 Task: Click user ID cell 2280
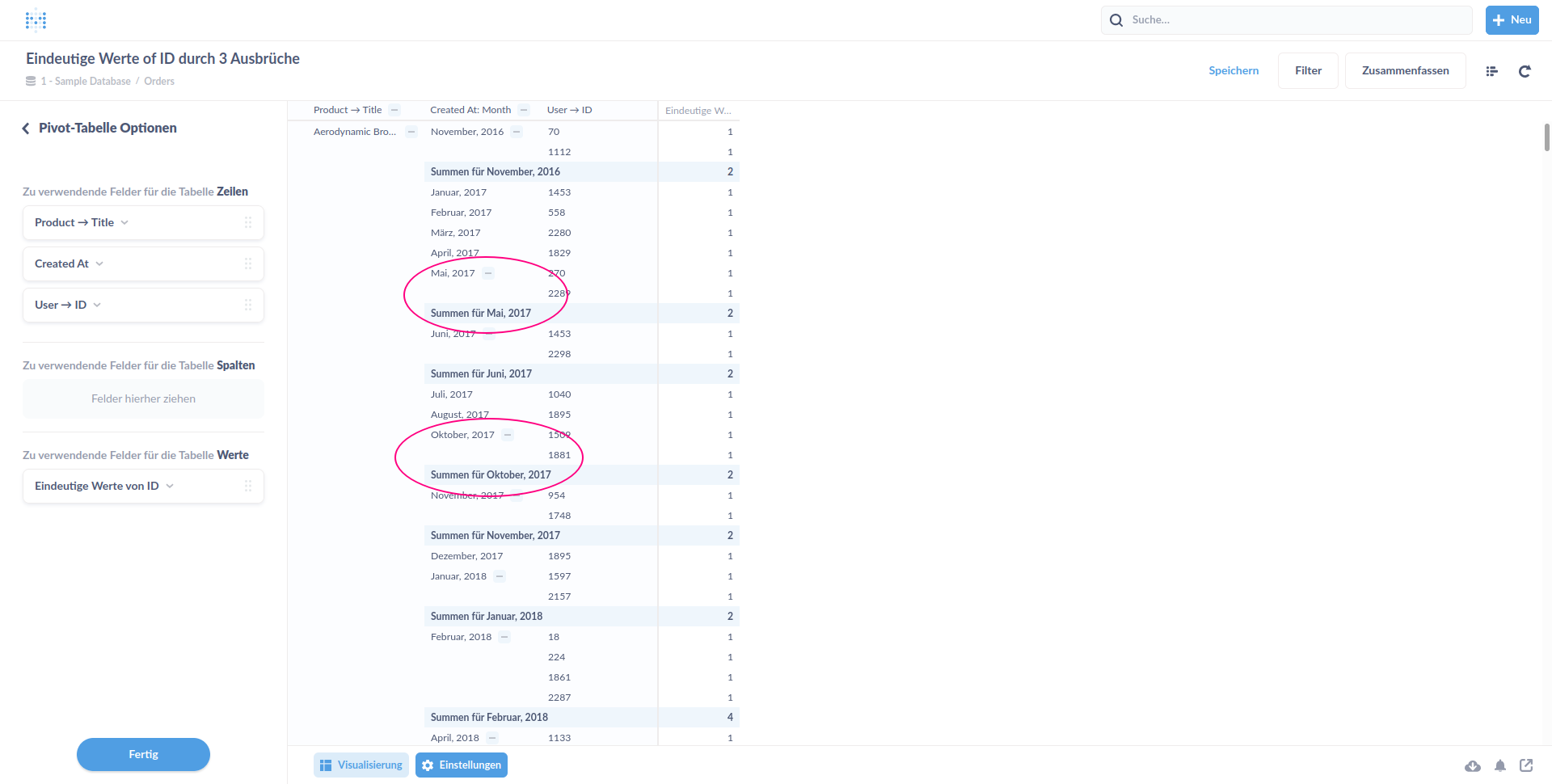(x=559, y=233)
